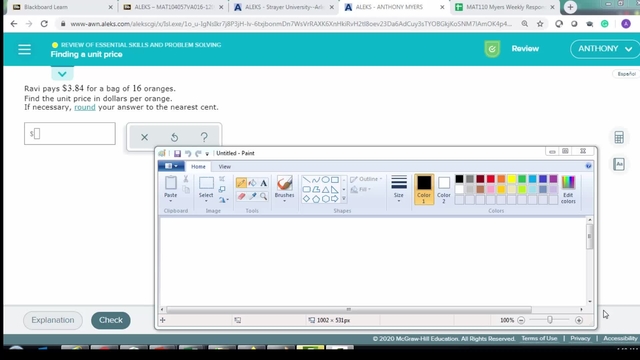Clear the answer with the X button
The width and height of the screenshot is (640, 360).
coord(144,137)
